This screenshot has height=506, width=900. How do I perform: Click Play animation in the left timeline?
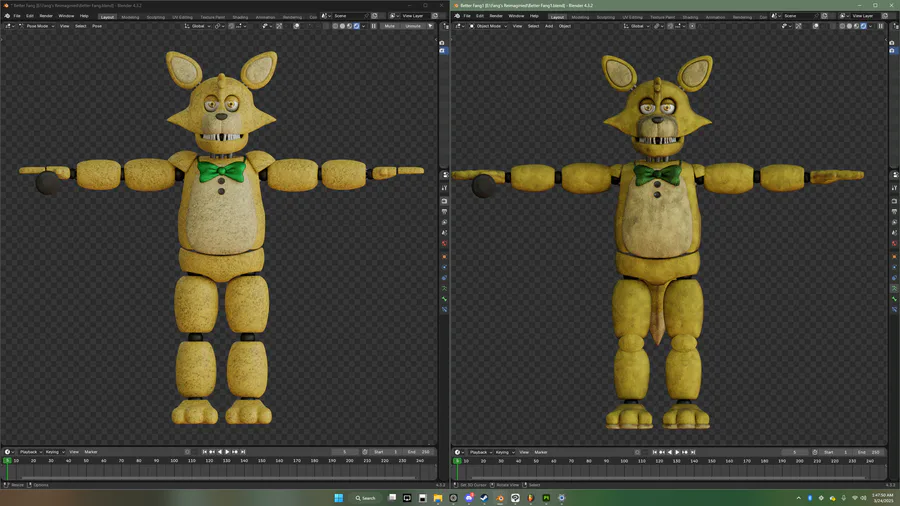[227, 452]
